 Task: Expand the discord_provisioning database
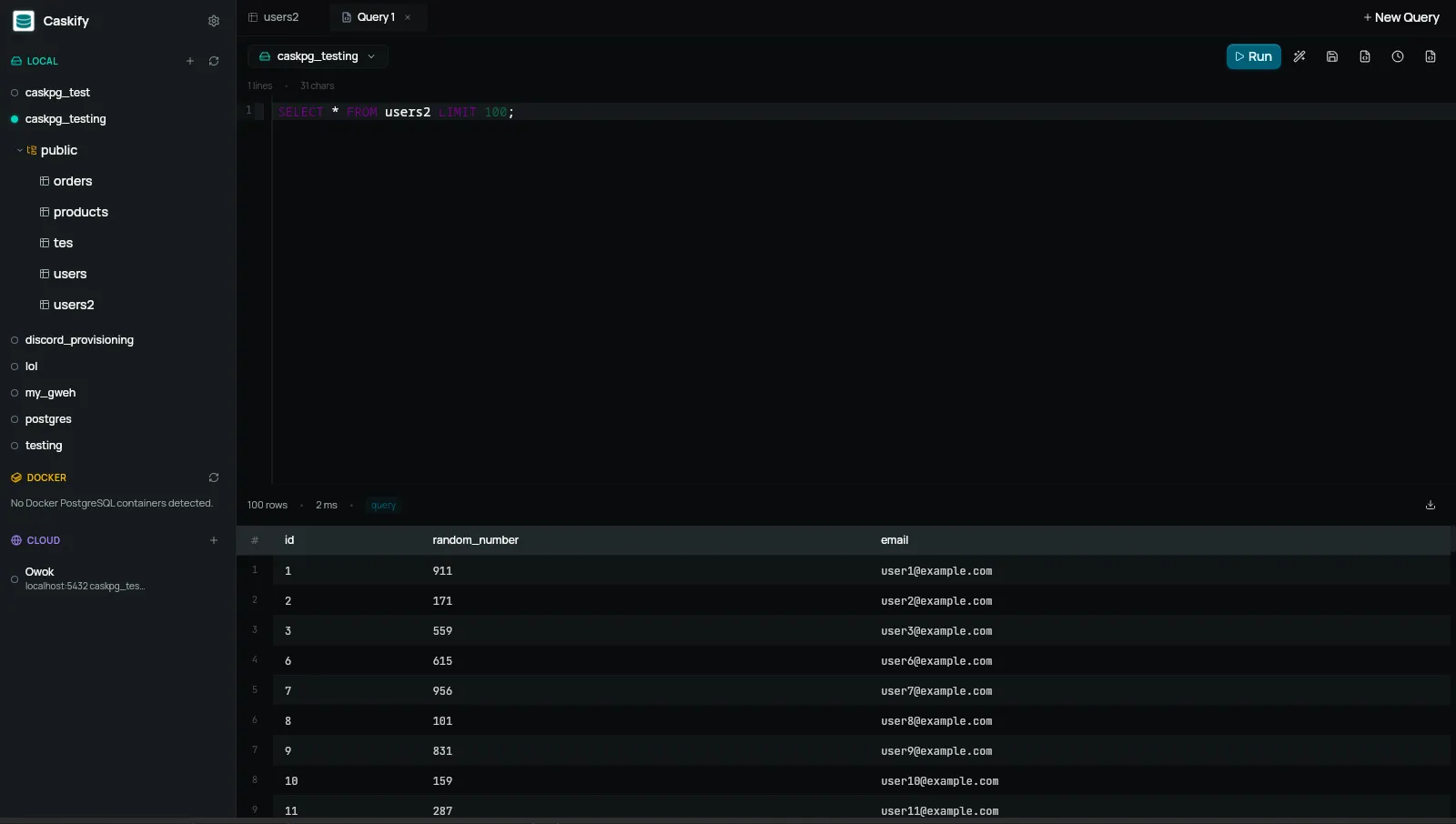[x=79, y=340]
